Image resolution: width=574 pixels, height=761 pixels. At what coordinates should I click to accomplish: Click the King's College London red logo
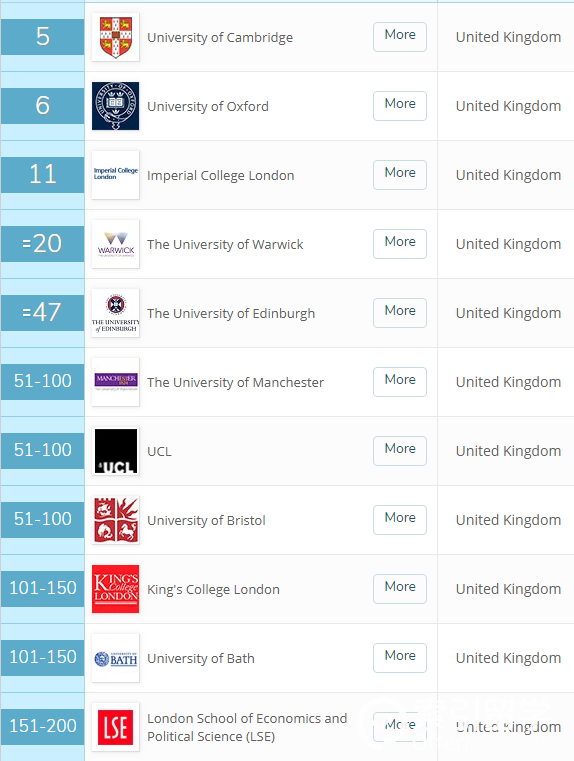click(x=115, y=589)
